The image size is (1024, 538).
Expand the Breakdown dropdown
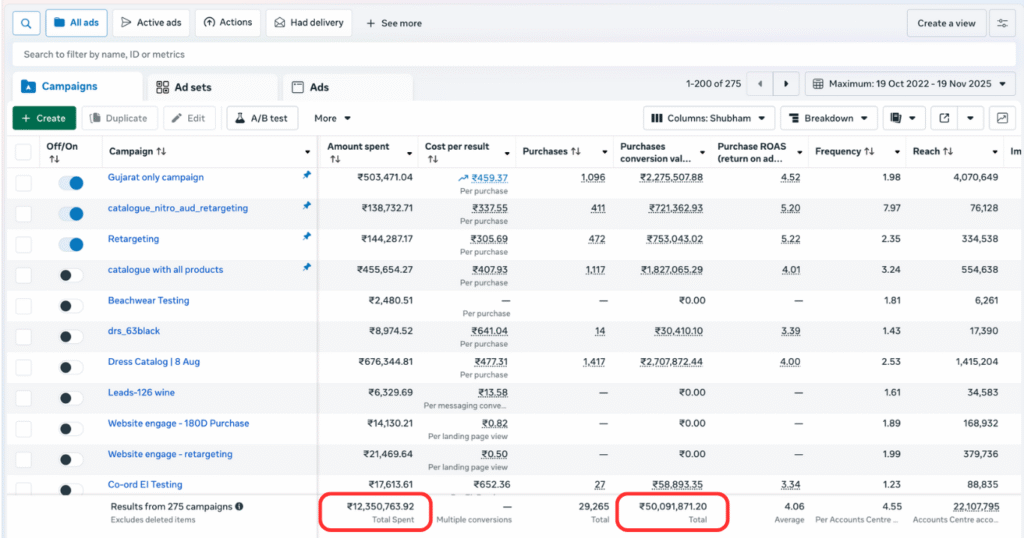coord(828,118)
